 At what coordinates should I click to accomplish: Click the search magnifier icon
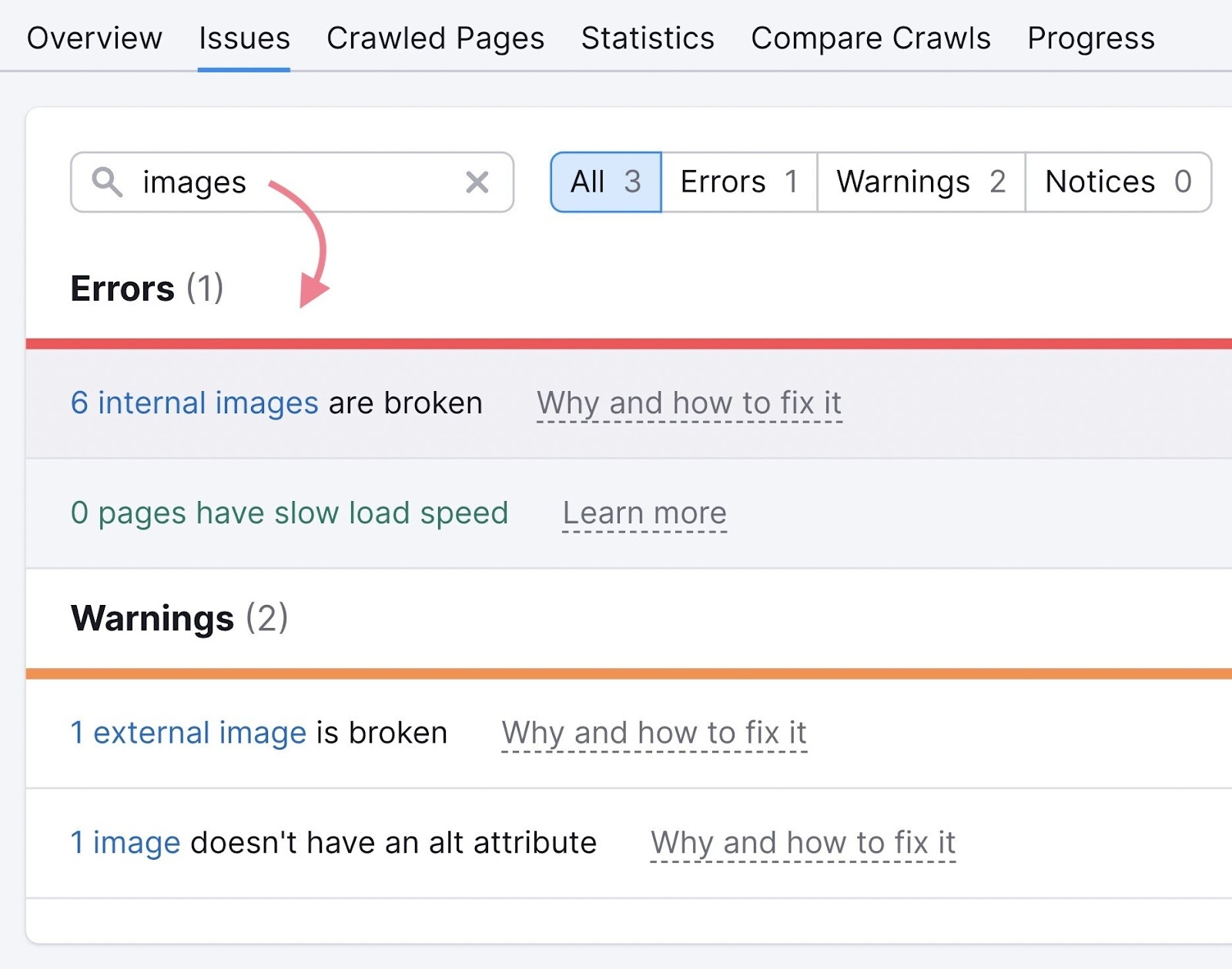[108, 182]
